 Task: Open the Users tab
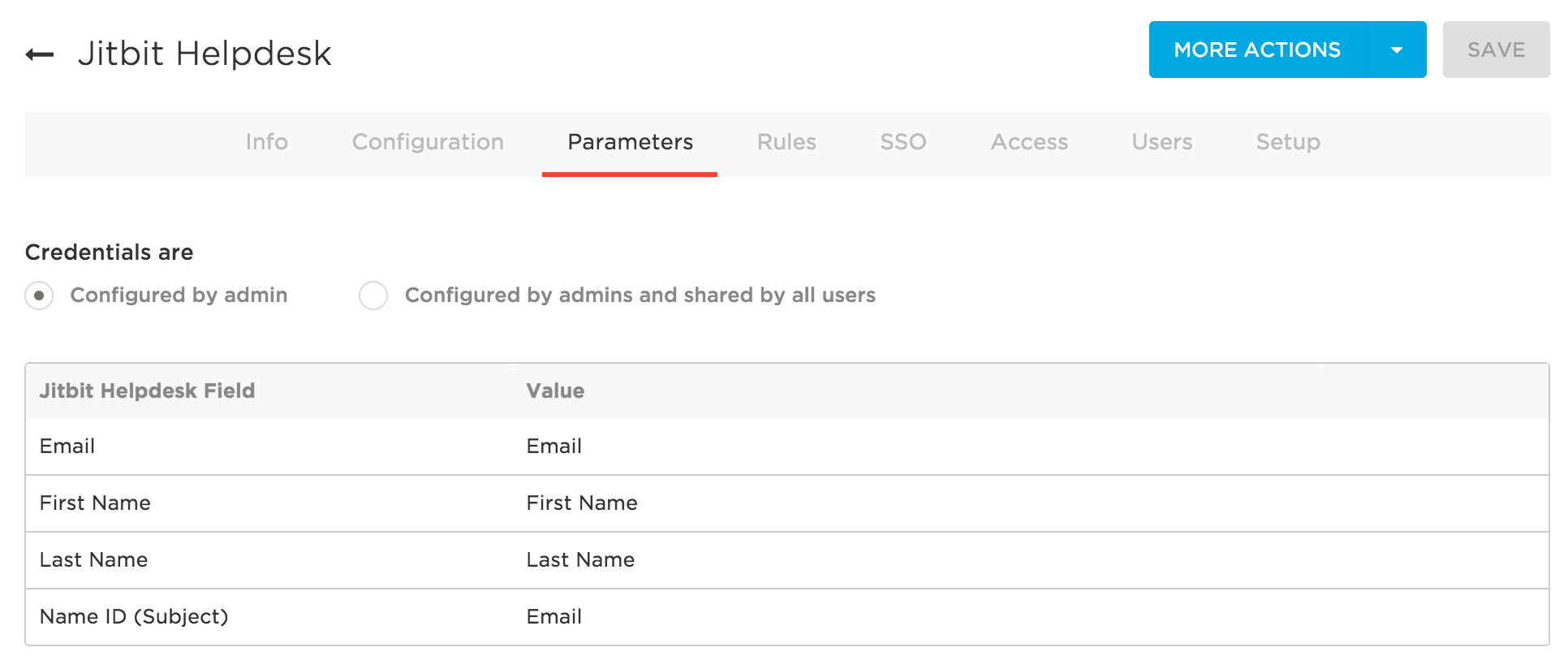1161,142
